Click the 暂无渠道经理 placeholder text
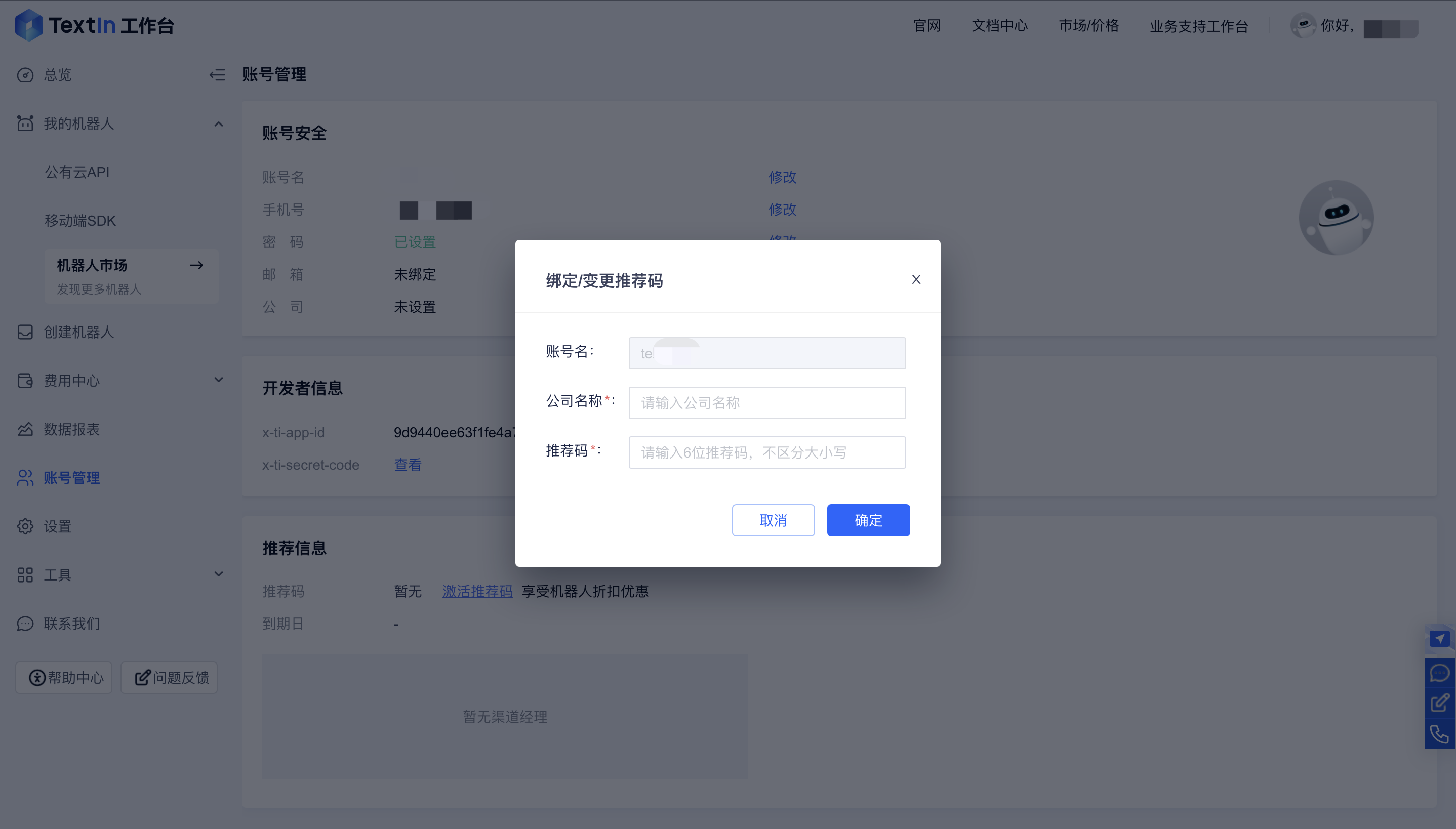This screenshot has width=1456, height=829. 505,716
